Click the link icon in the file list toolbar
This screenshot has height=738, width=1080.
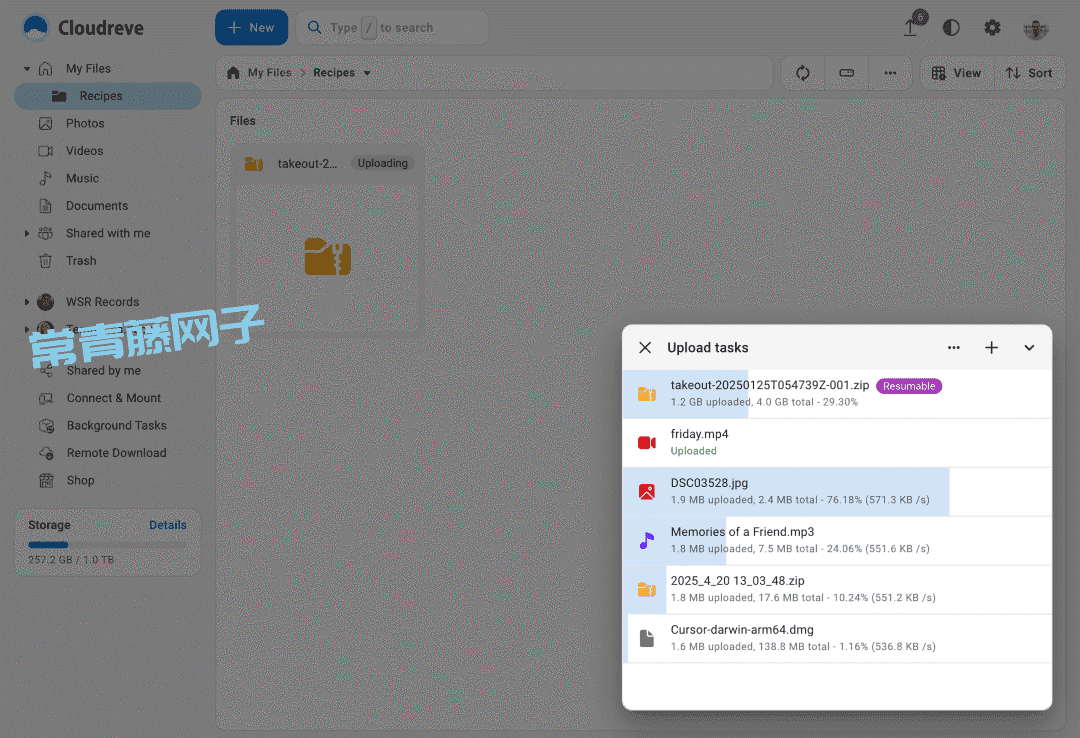[847, 73]
